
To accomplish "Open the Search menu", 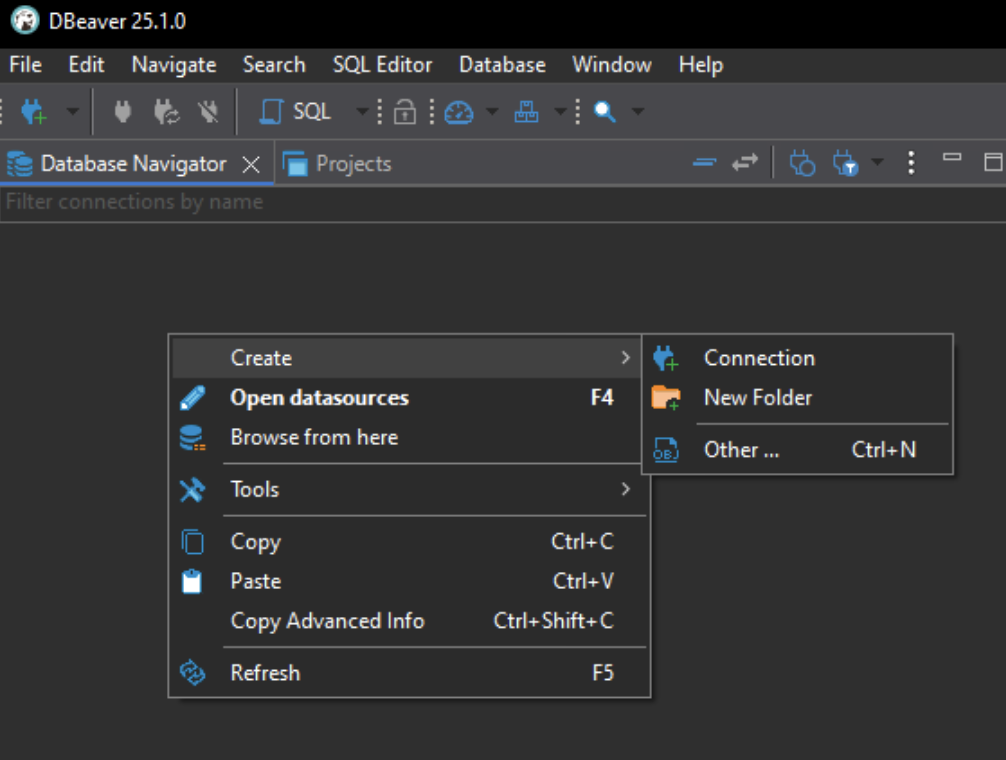I will click(274, 65).
